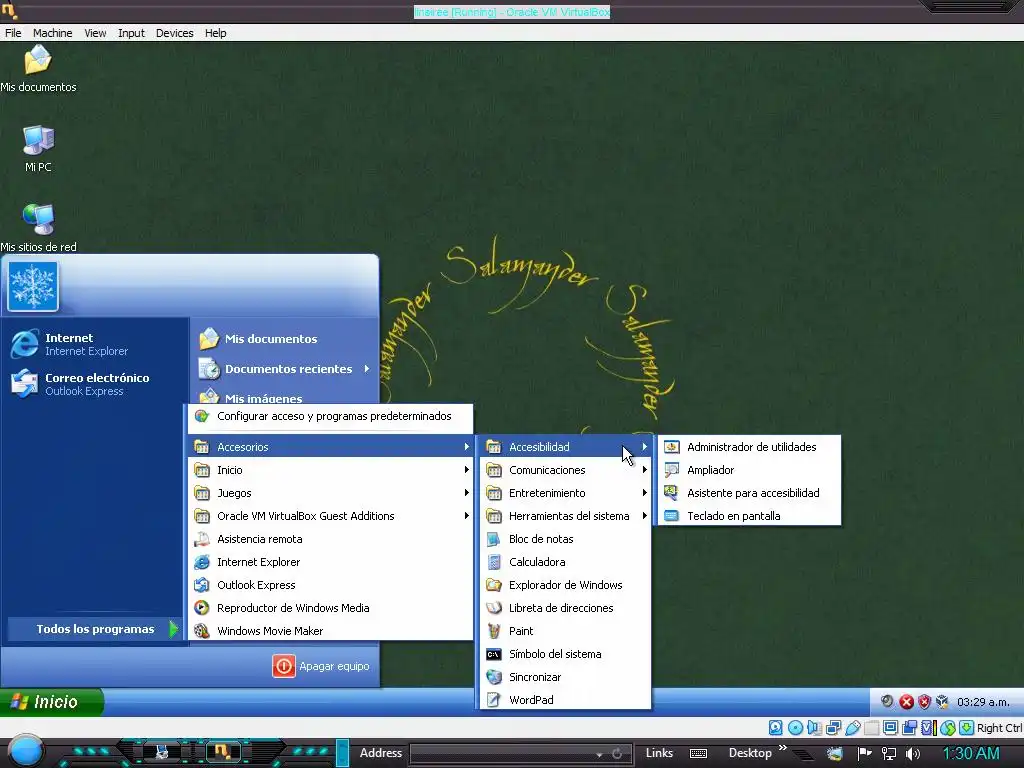Screen dimensions: 1024x768
Task: Start Windows Movie Maker
Action: [330, 631]
